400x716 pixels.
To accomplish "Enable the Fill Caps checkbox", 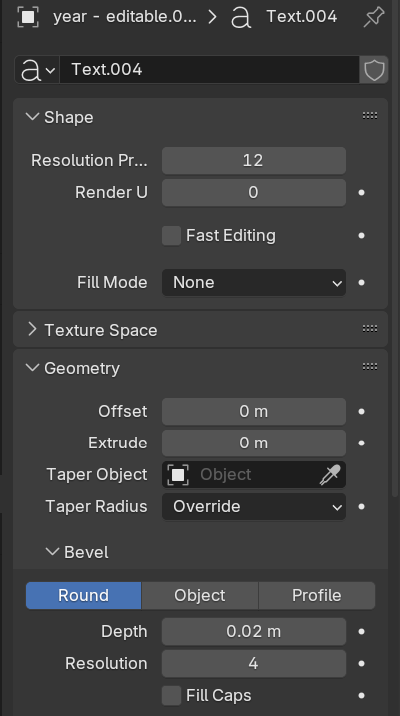I will point(172,696).
